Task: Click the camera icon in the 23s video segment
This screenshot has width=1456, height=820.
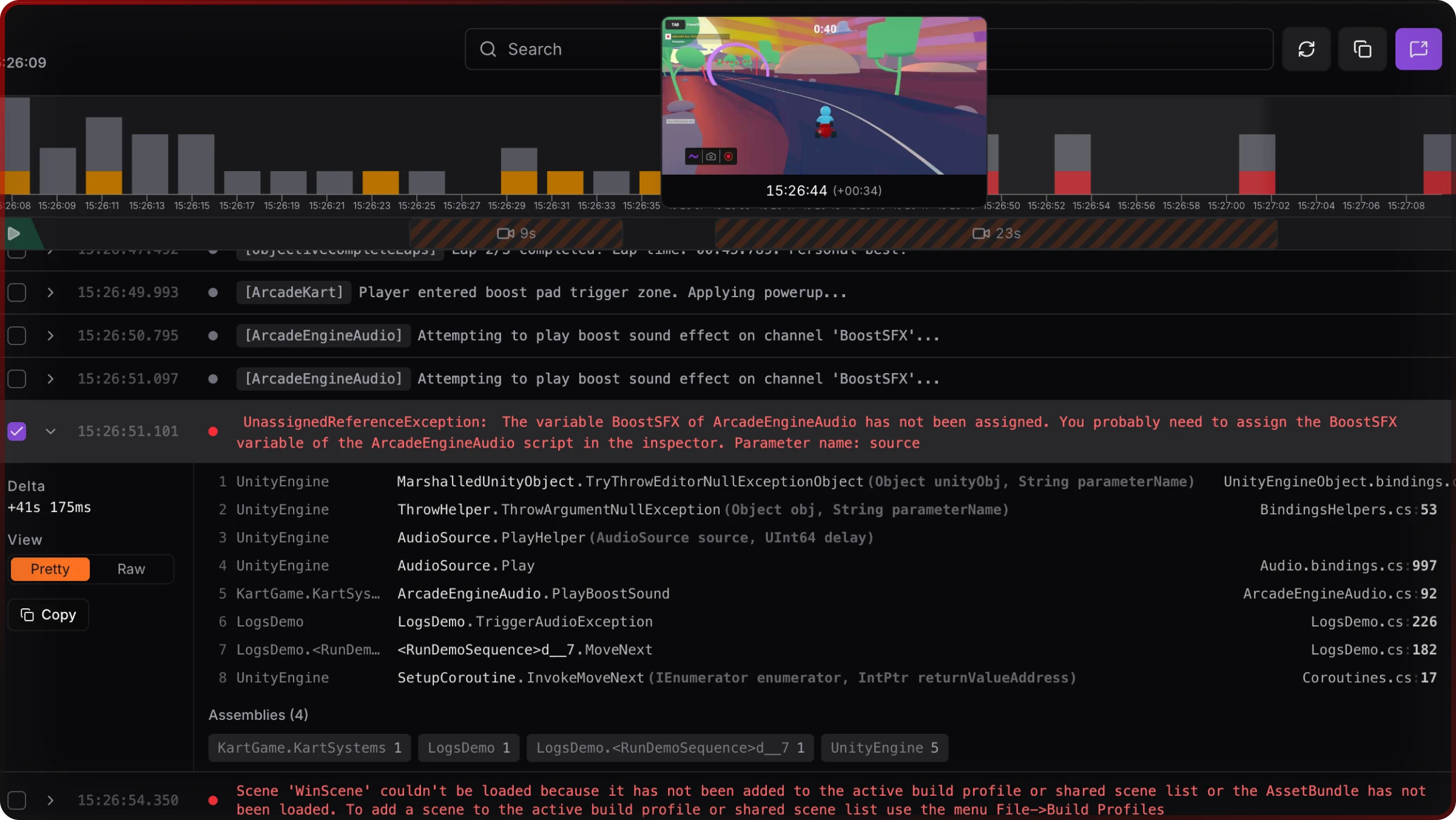Action: point(981,234)
